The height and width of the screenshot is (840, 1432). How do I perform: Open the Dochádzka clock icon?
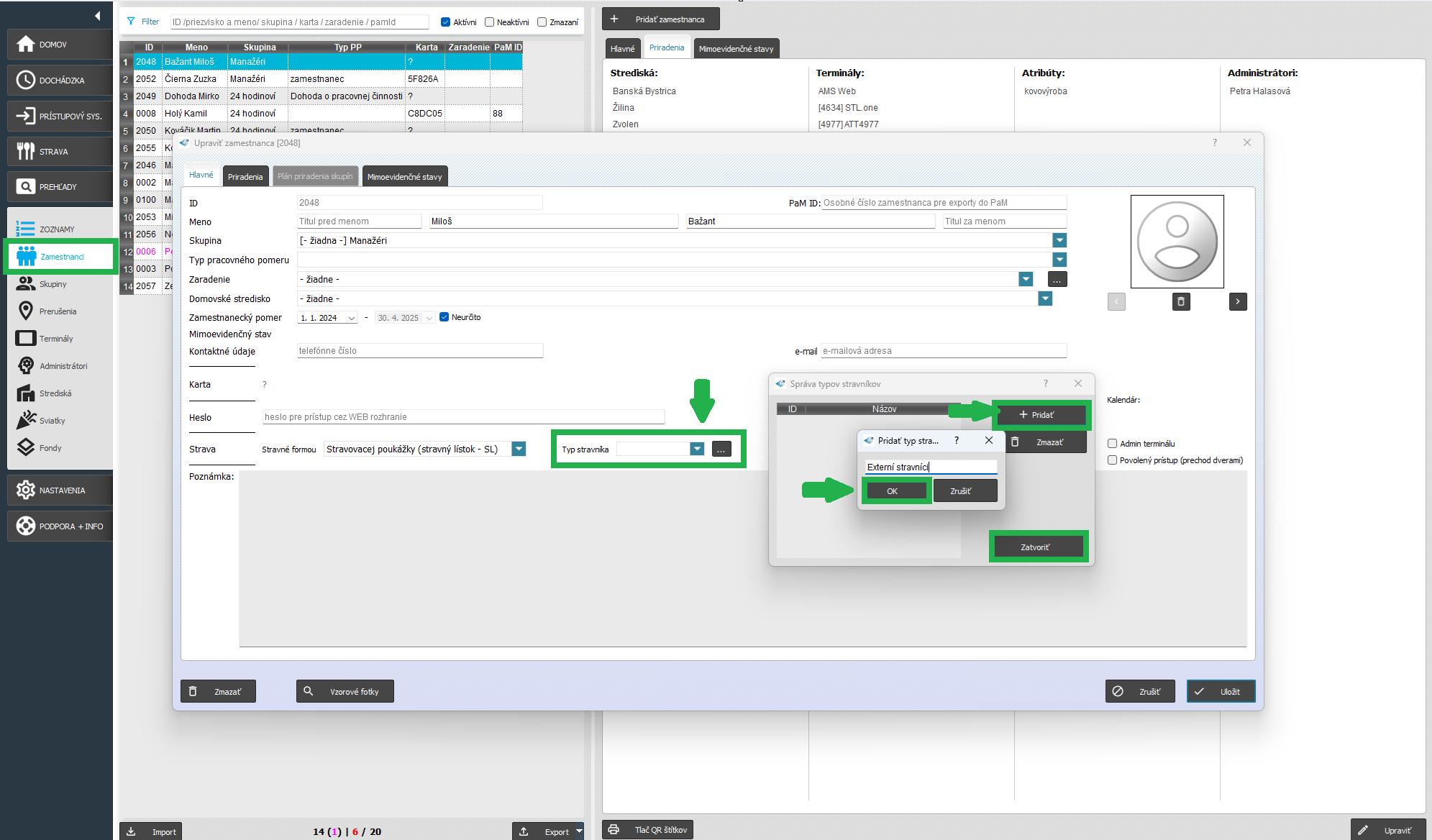pyautogui.click(x=26, y=80)
